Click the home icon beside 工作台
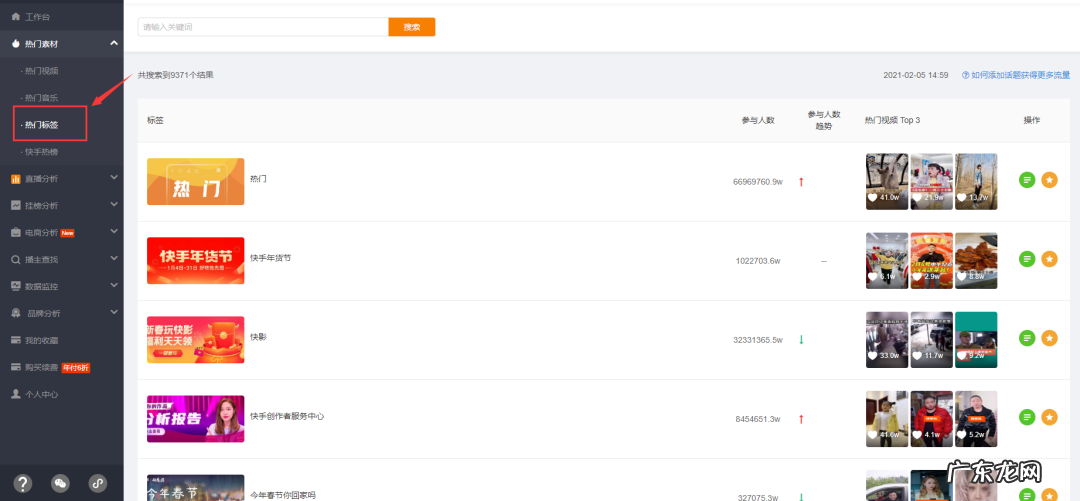This screenshot has height=501, width=1080. pyautogui.click(x=15, y=16)
